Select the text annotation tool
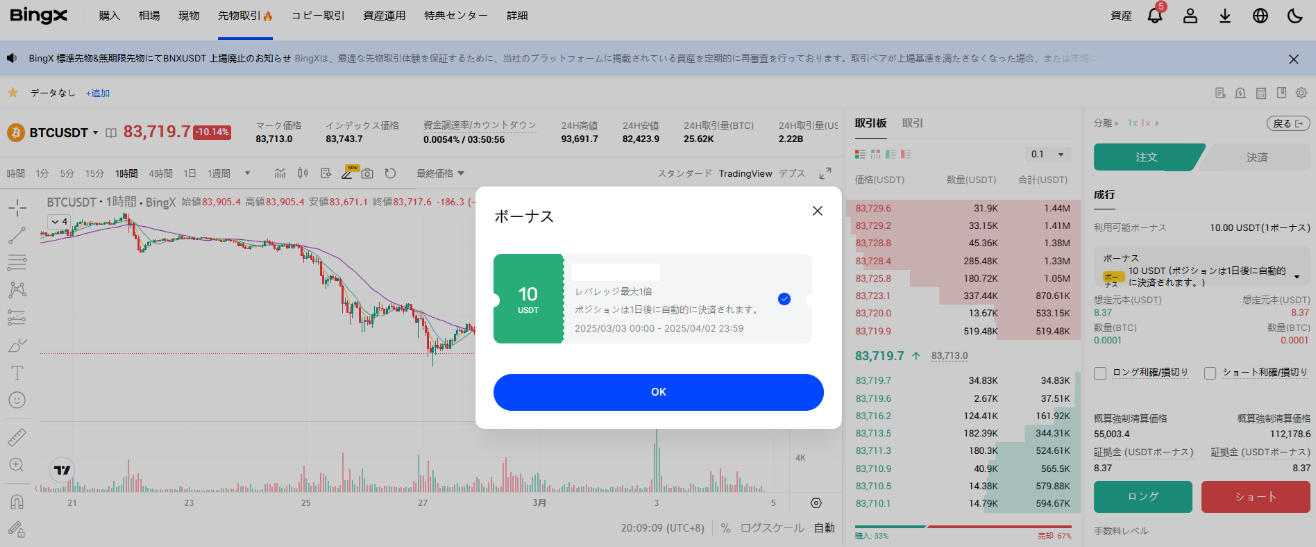Screen dimensions: 1316x547 tap(17, 372)
